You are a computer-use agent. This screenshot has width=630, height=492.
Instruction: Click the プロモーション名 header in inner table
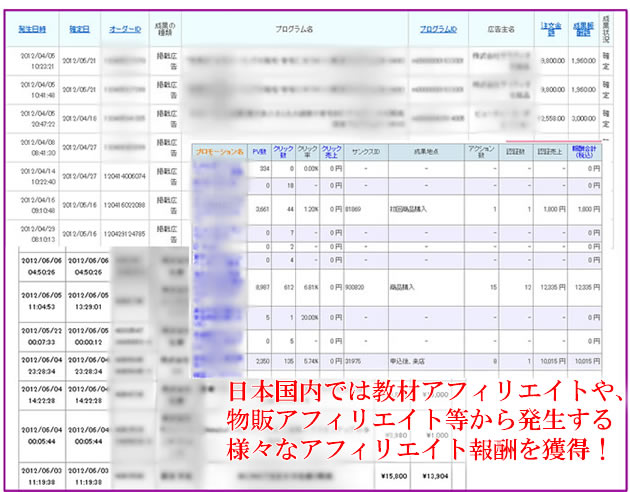[219, 152]
